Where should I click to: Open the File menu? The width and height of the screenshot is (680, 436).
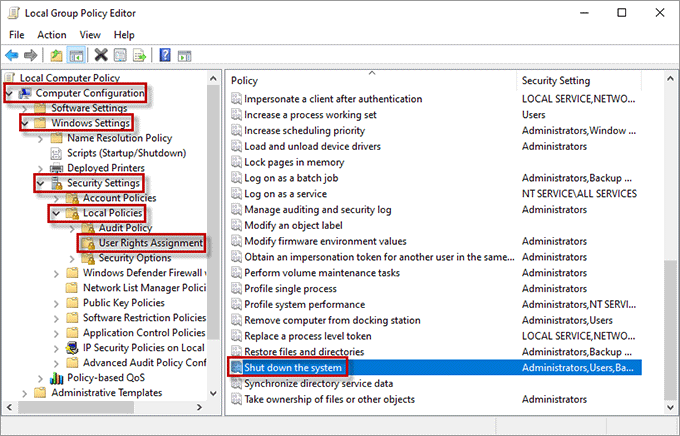16,35
